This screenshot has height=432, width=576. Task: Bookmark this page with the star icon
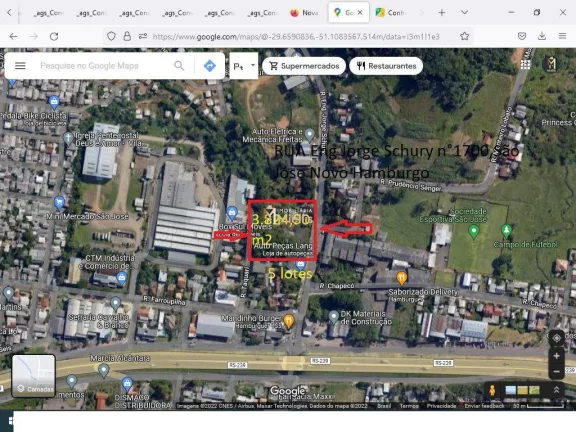464,36
